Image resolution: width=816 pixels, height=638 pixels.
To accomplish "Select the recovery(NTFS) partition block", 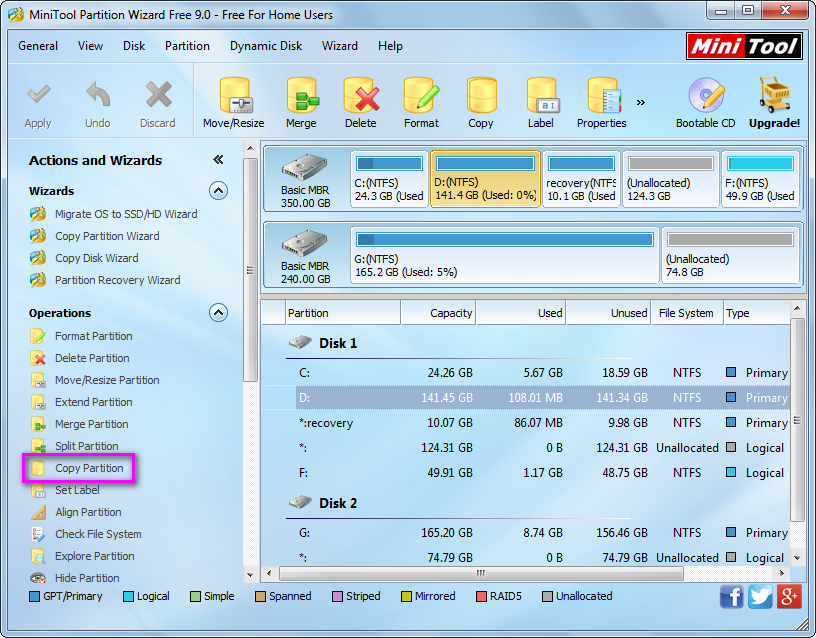I will (x=581, y=180).
